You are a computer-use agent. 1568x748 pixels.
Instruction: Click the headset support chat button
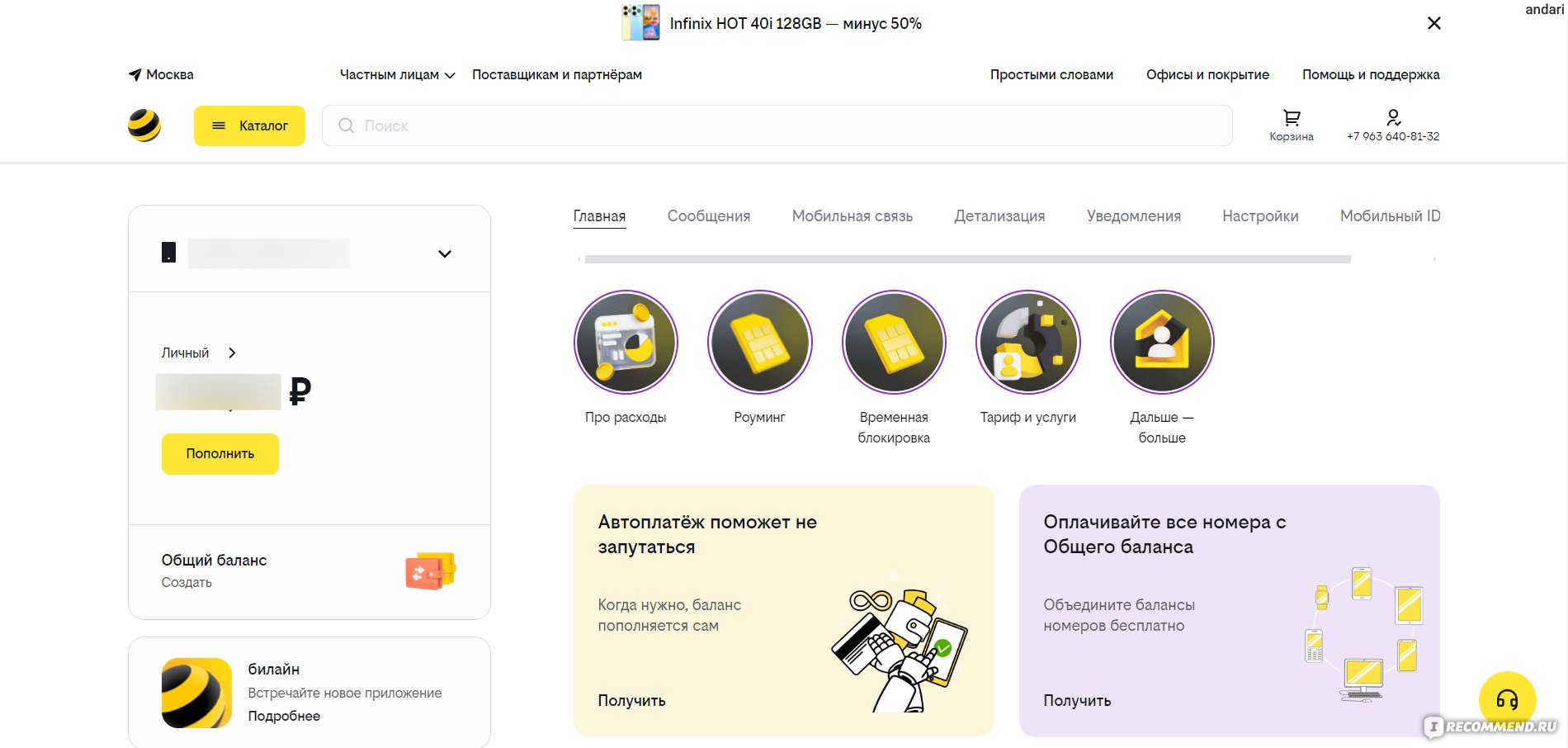click(x=1507, y=700)
